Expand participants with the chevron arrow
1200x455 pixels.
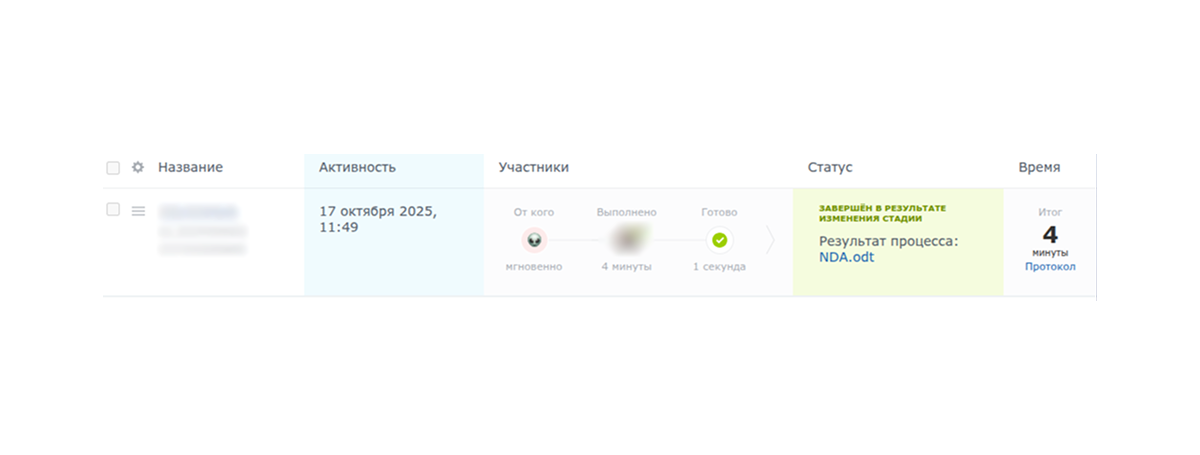point(770,240)
